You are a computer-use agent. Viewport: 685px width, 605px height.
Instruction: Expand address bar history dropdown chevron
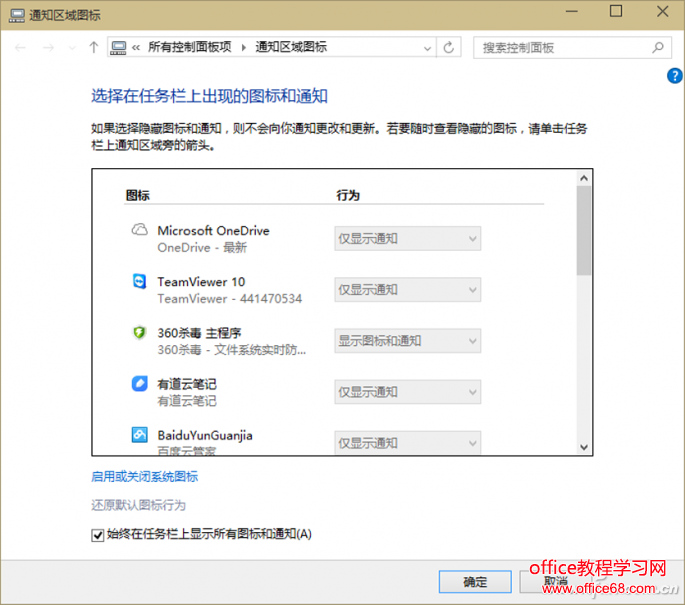pyautogui.click(x=427, y=48)
